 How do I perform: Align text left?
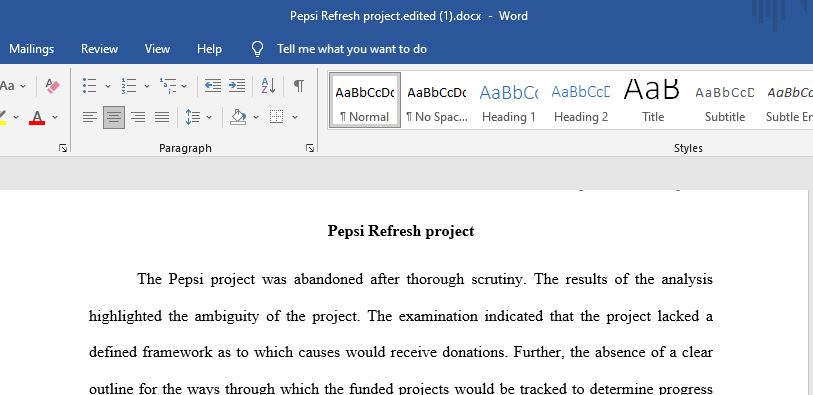[x=90, y=117]
